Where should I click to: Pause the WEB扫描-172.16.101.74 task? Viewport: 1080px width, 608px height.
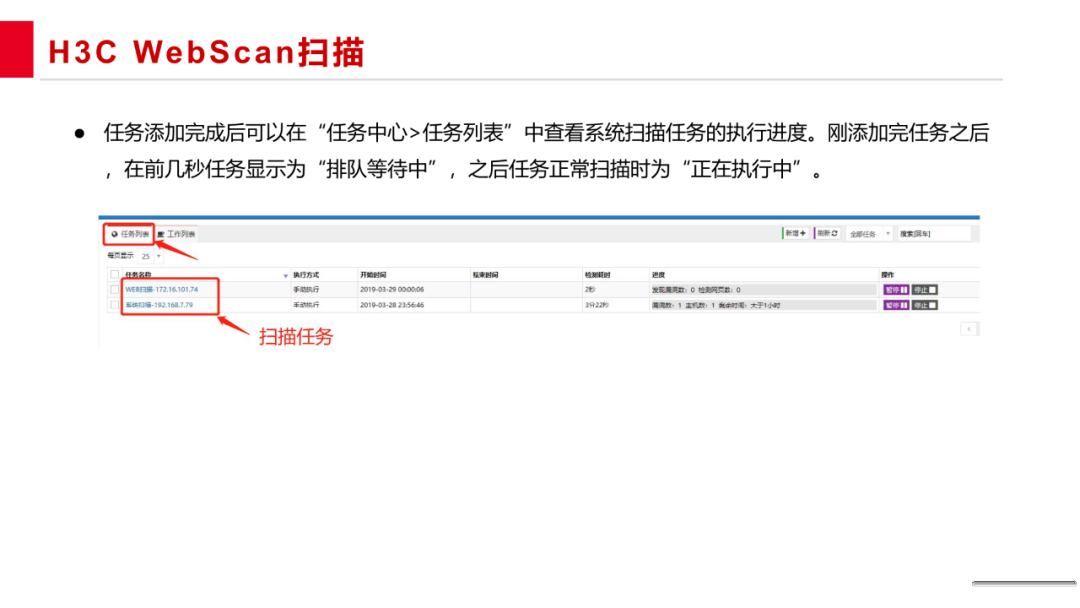pos(896,290)
